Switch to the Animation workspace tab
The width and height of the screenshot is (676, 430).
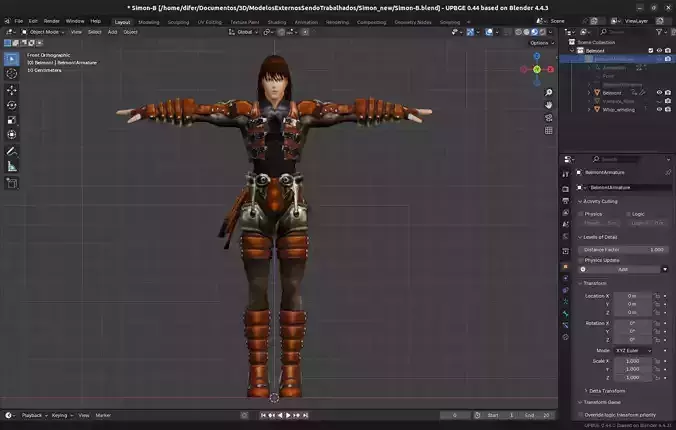[306, 22]
